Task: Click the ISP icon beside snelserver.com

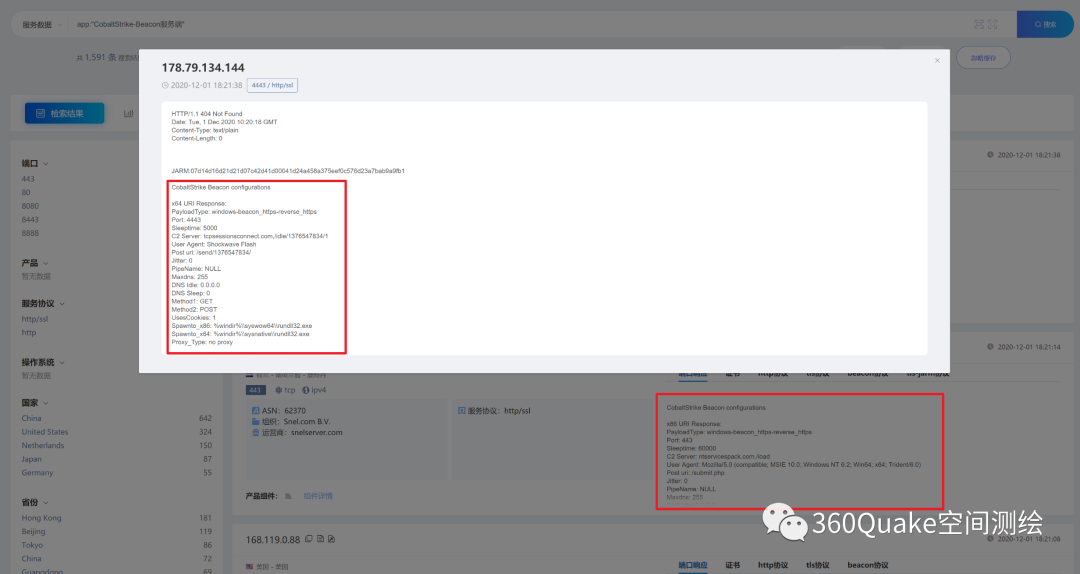Action: pyautogui.click(x=256, y=433)
